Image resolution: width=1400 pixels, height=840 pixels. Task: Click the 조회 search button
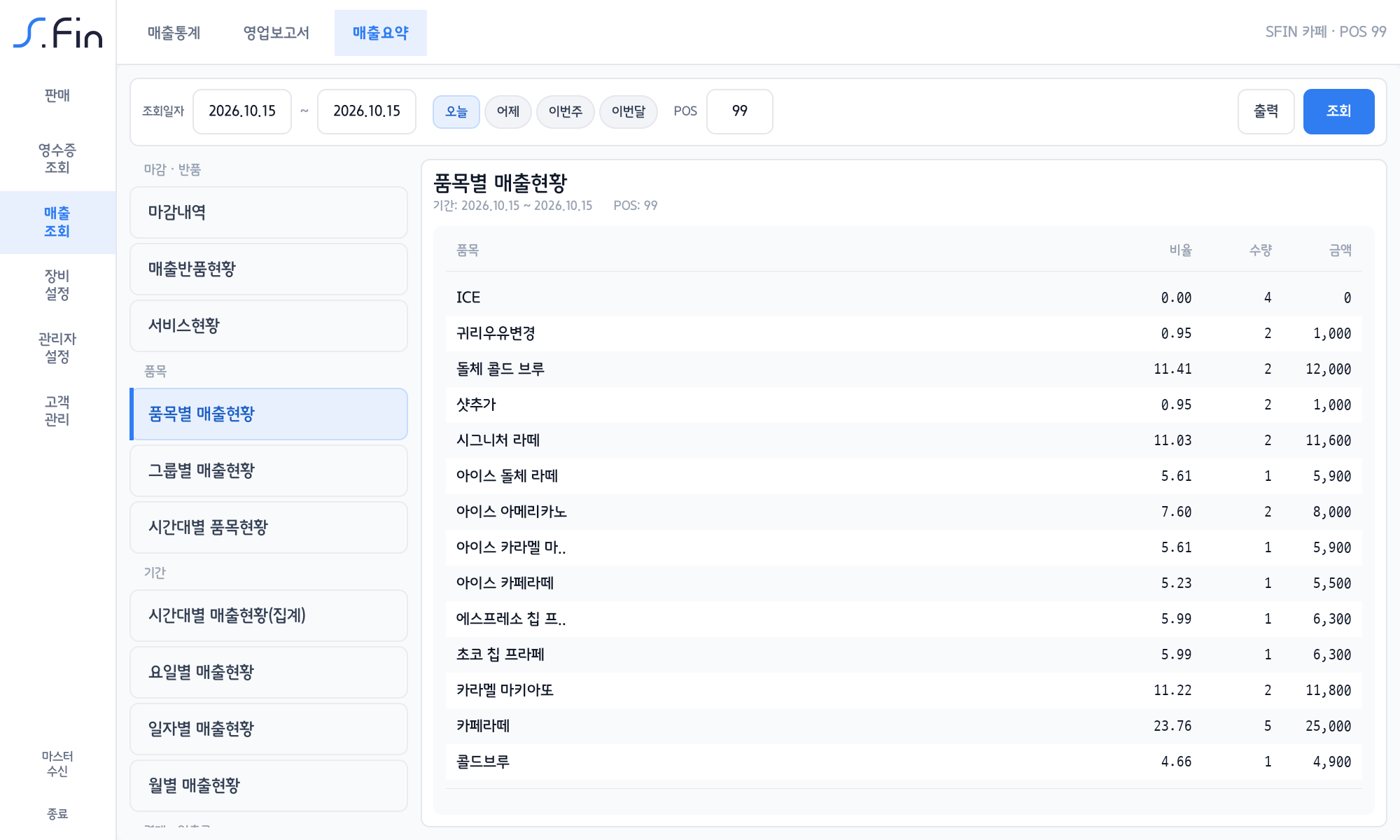pyautogui.click(x=1339, y=111)
